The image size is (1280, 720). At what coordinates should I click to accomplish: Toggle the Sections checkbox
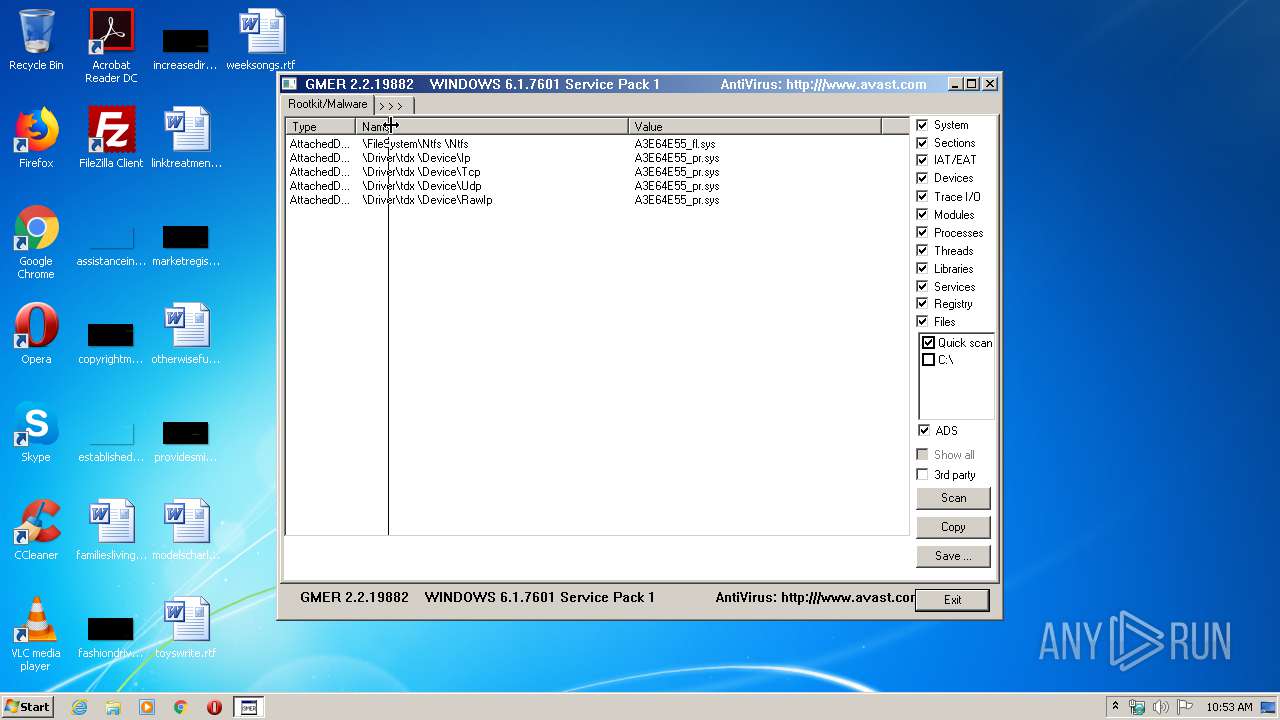point(922,143)
